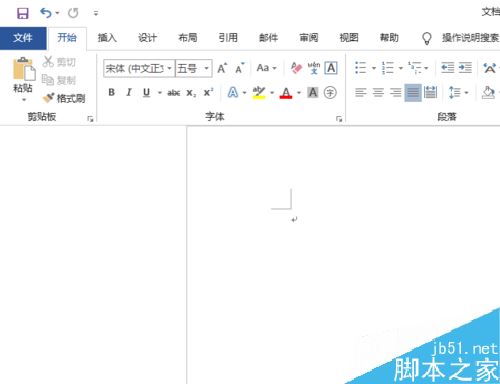Open the 视图 (View) tab
This screenshot has height=384, width=500.
[349, 38]
